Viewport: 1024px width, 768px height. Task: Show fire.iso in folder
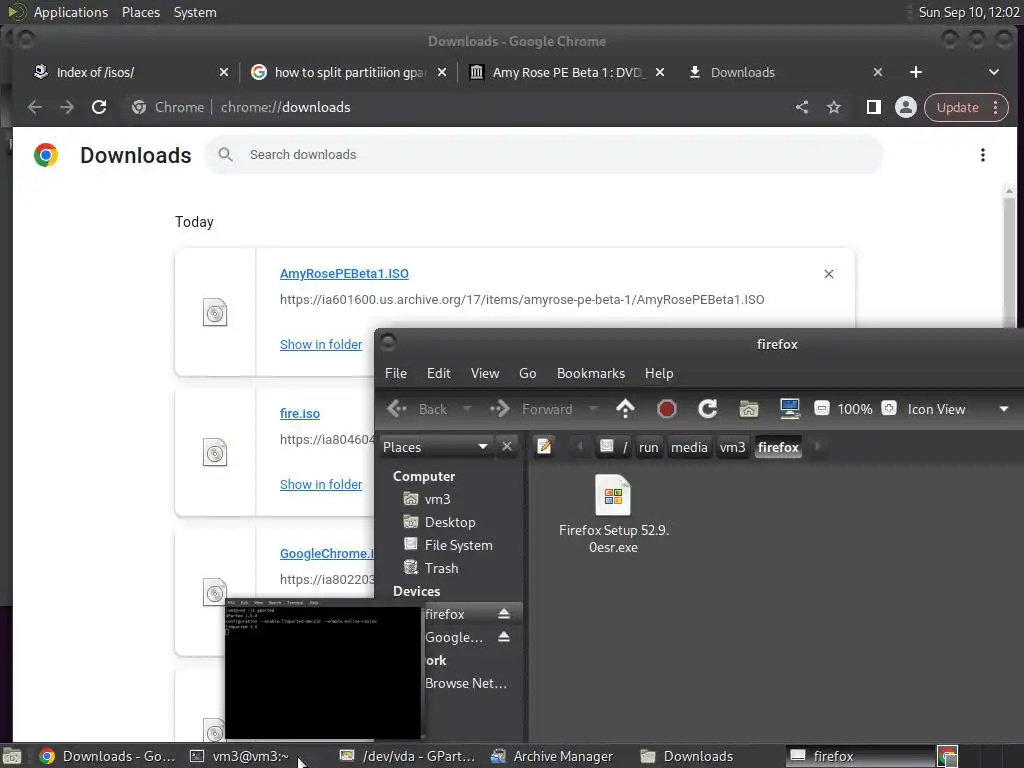pos(321,485)
